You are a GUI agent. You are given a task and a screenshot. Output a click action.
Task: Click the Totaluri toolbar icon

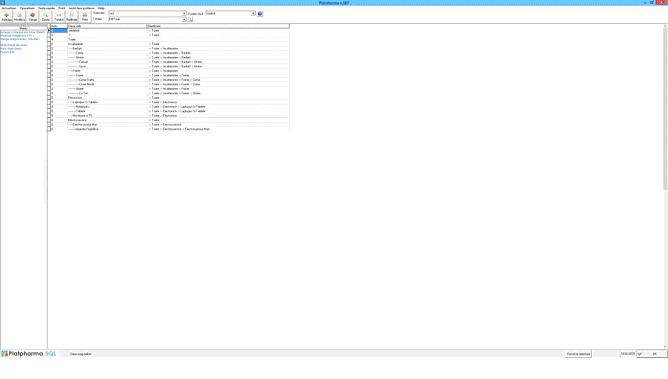[x=59, y=17]
